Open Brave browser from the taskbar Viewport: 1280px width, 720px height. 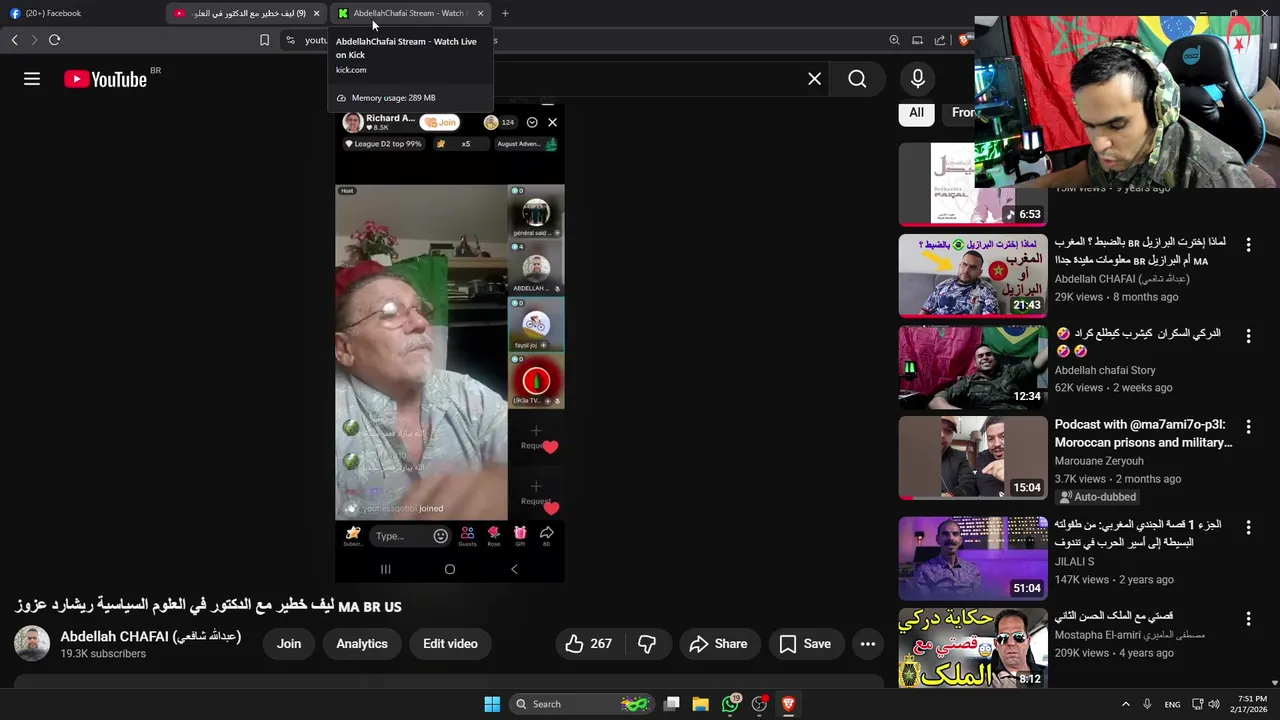coord(788,704)
